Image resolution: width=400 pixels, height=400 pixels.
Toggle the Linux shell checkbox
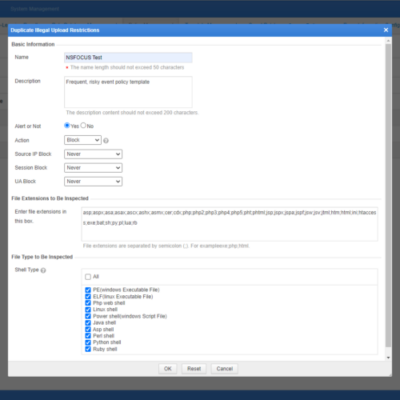(x=88, y=310)
